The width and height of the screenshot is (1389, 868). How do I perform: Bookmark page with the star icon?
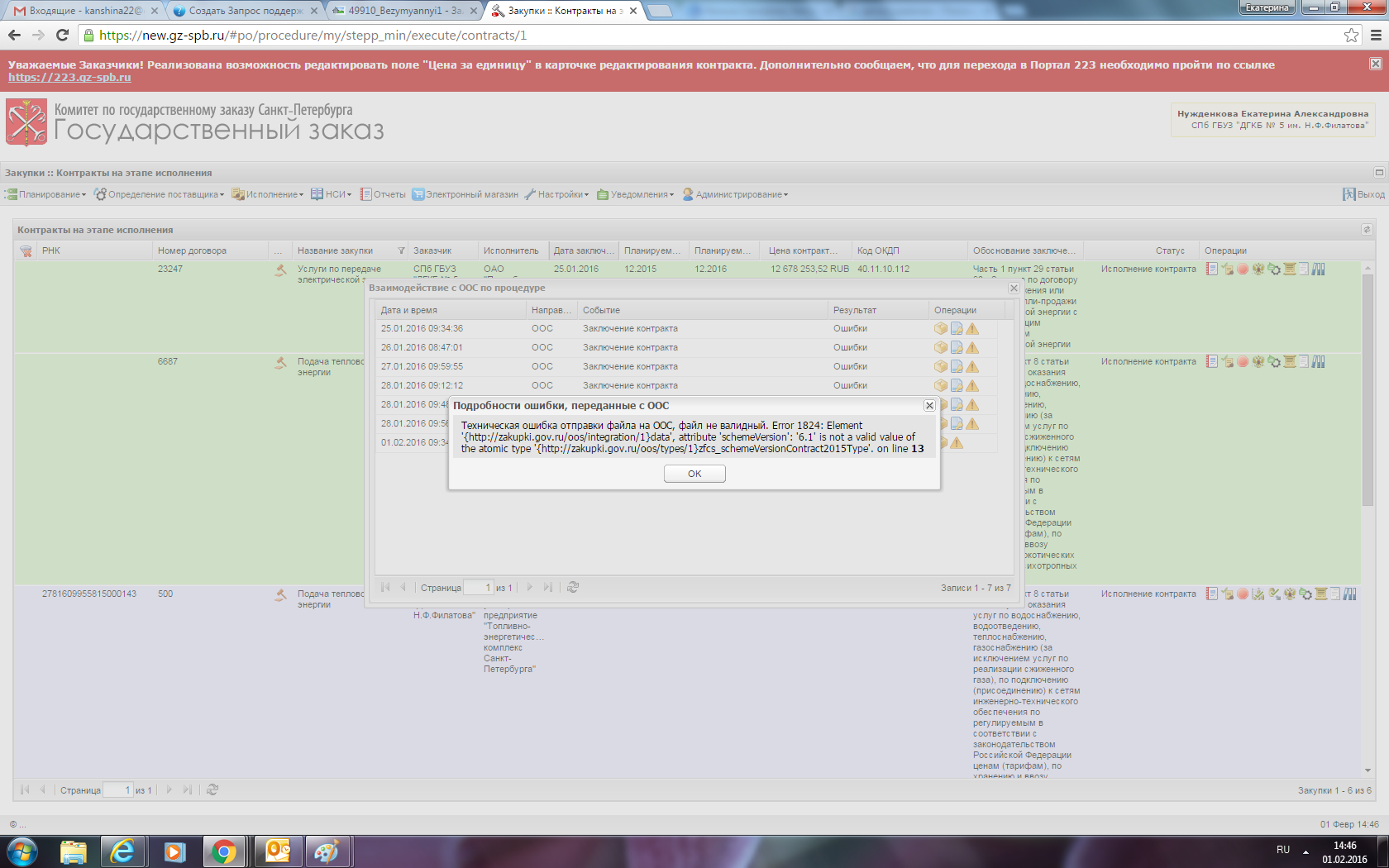point(1351,35)
